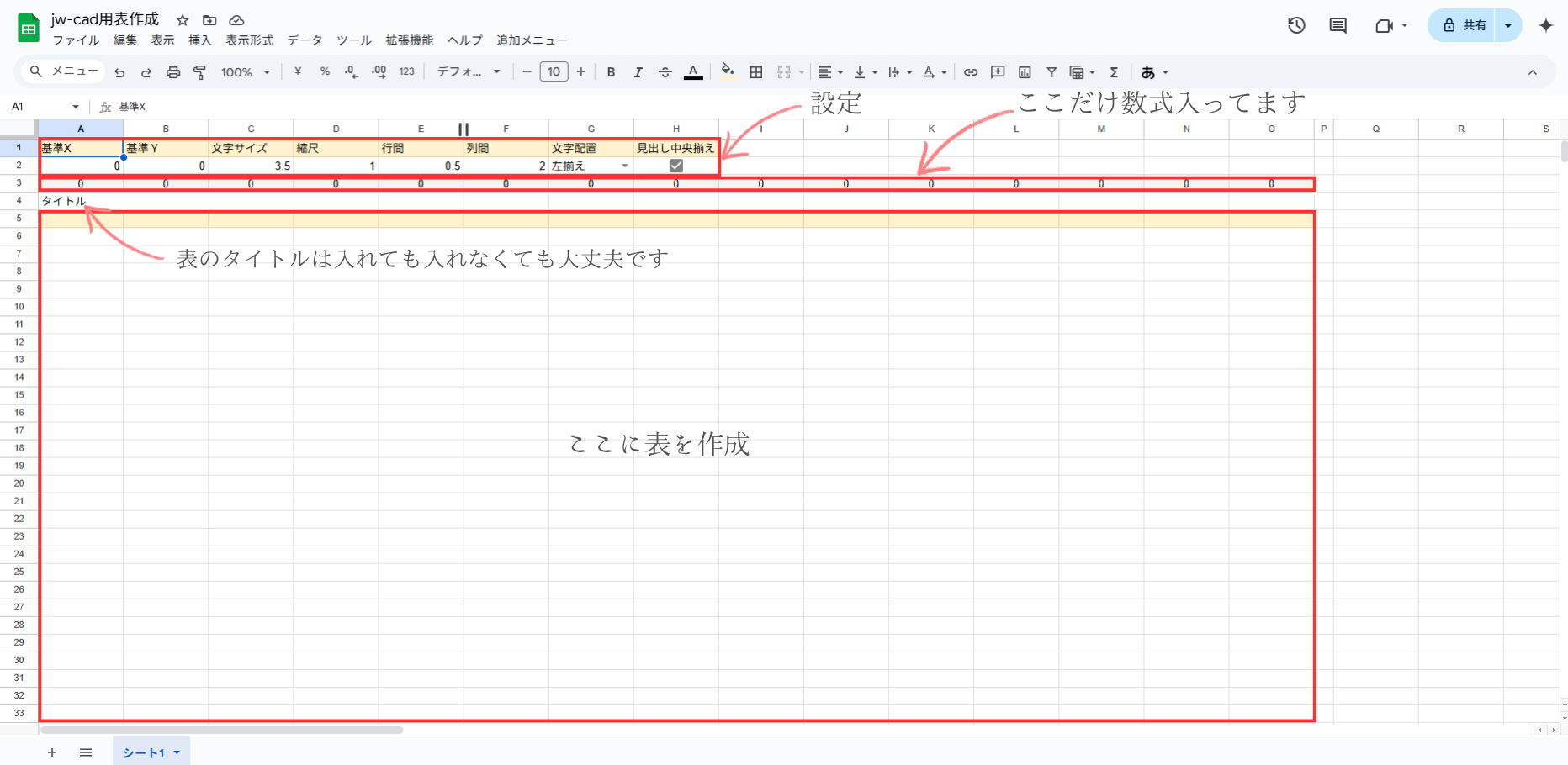Open the 挿入 menu
The image size is (1568, 765).
click(x=199, y=40)
